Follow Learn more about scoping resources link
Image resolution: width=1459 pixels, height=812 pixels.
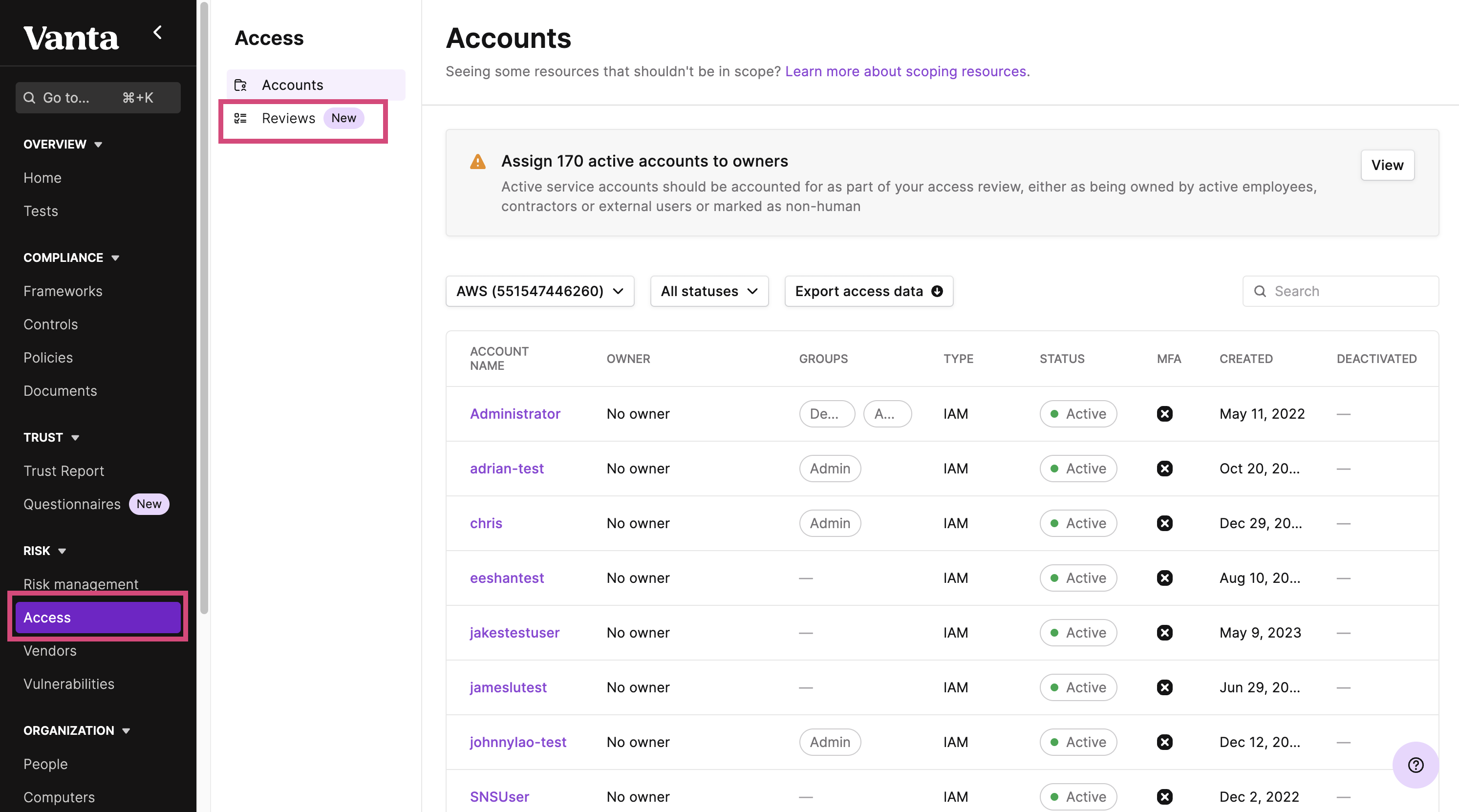click(905, 71)
